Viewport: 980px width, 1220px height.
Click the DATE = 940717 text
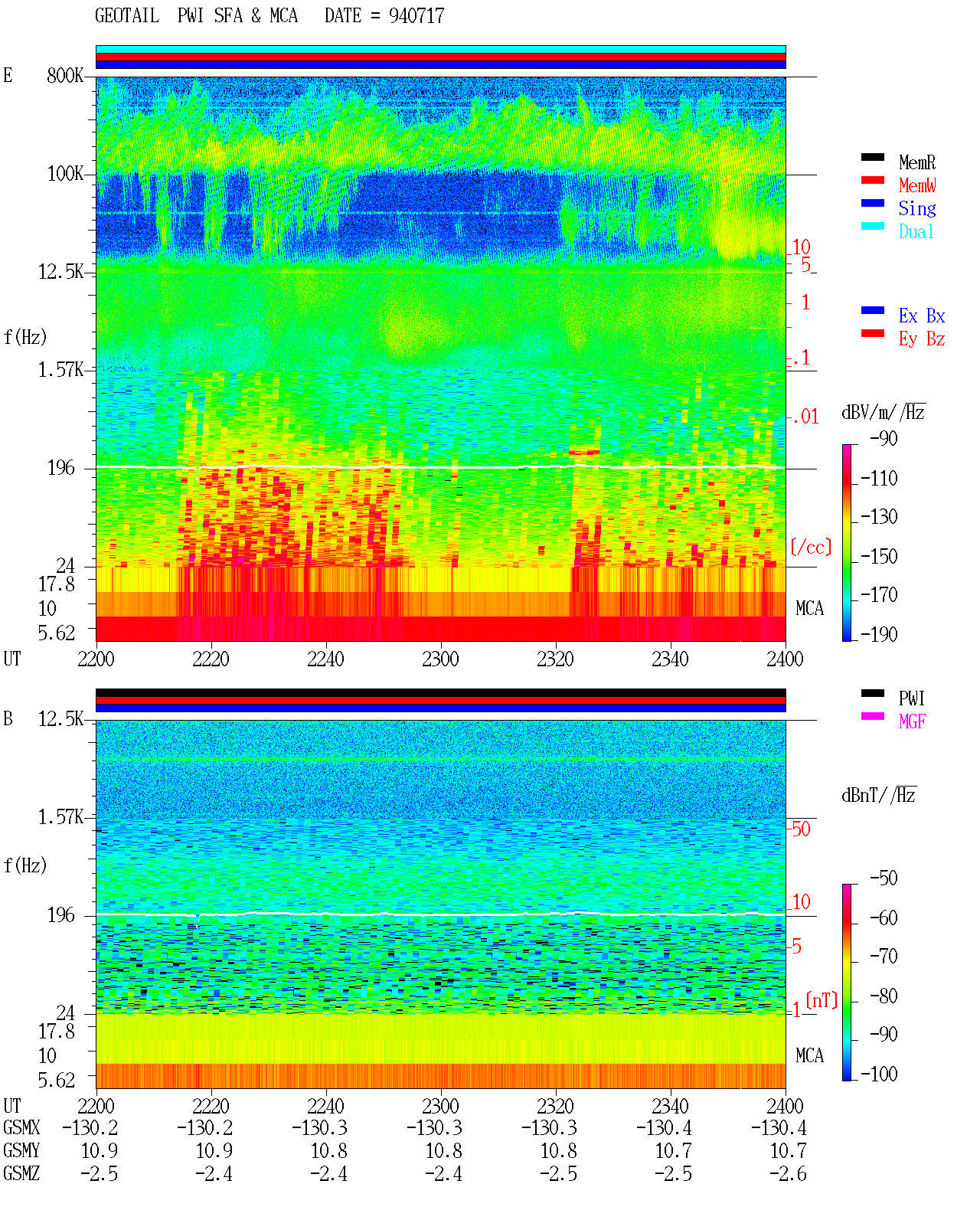[x=384, y=16]
